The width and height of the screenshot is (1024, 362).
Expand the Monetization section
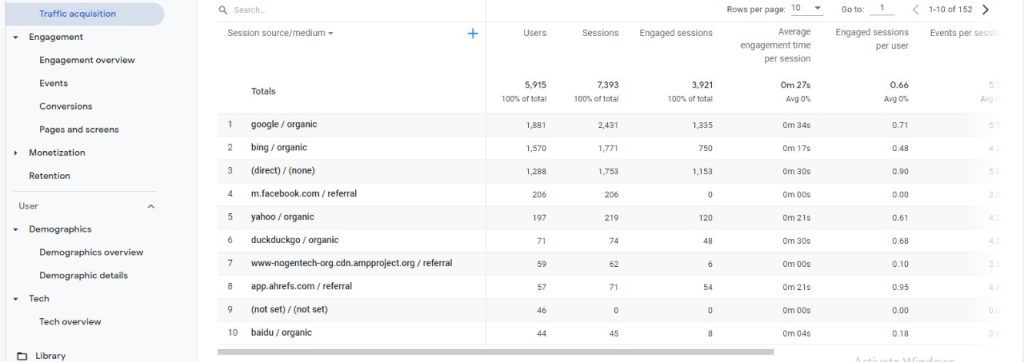(16, 153)
